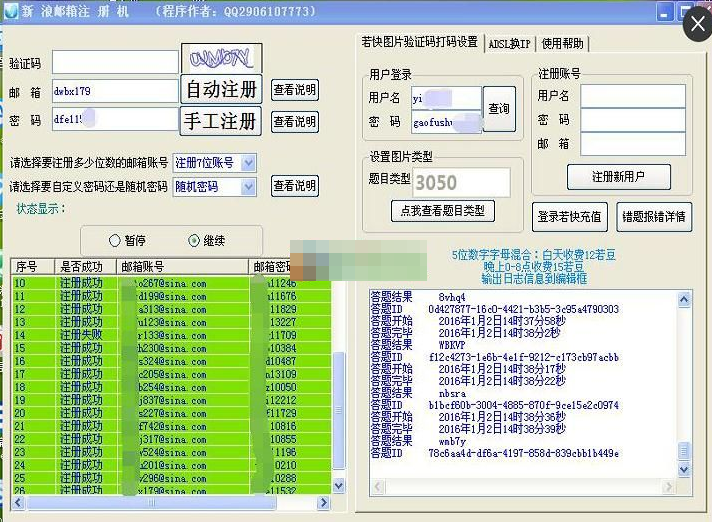Open 登录若快充值
The height and width of the screenshot is (522, 712).
[x=570, y=216]
